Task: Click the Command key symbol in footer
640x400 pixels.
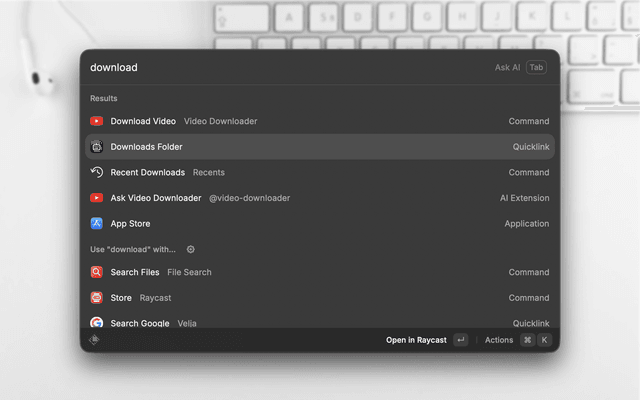Action: (527, 340)
